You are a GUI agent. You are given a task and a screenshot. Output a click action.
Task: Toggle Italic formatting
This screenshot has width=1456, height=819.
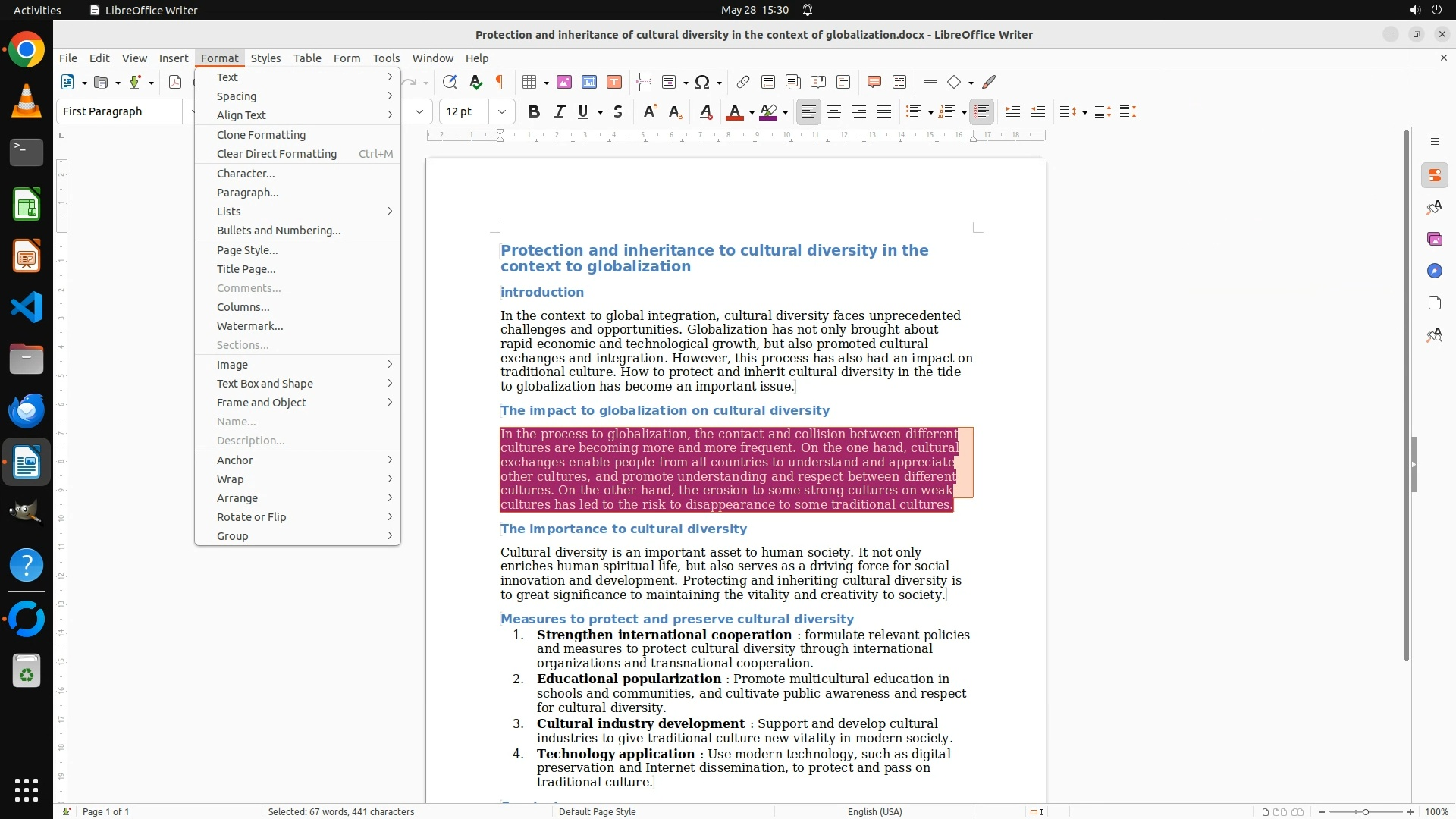(x=559, y=111)
